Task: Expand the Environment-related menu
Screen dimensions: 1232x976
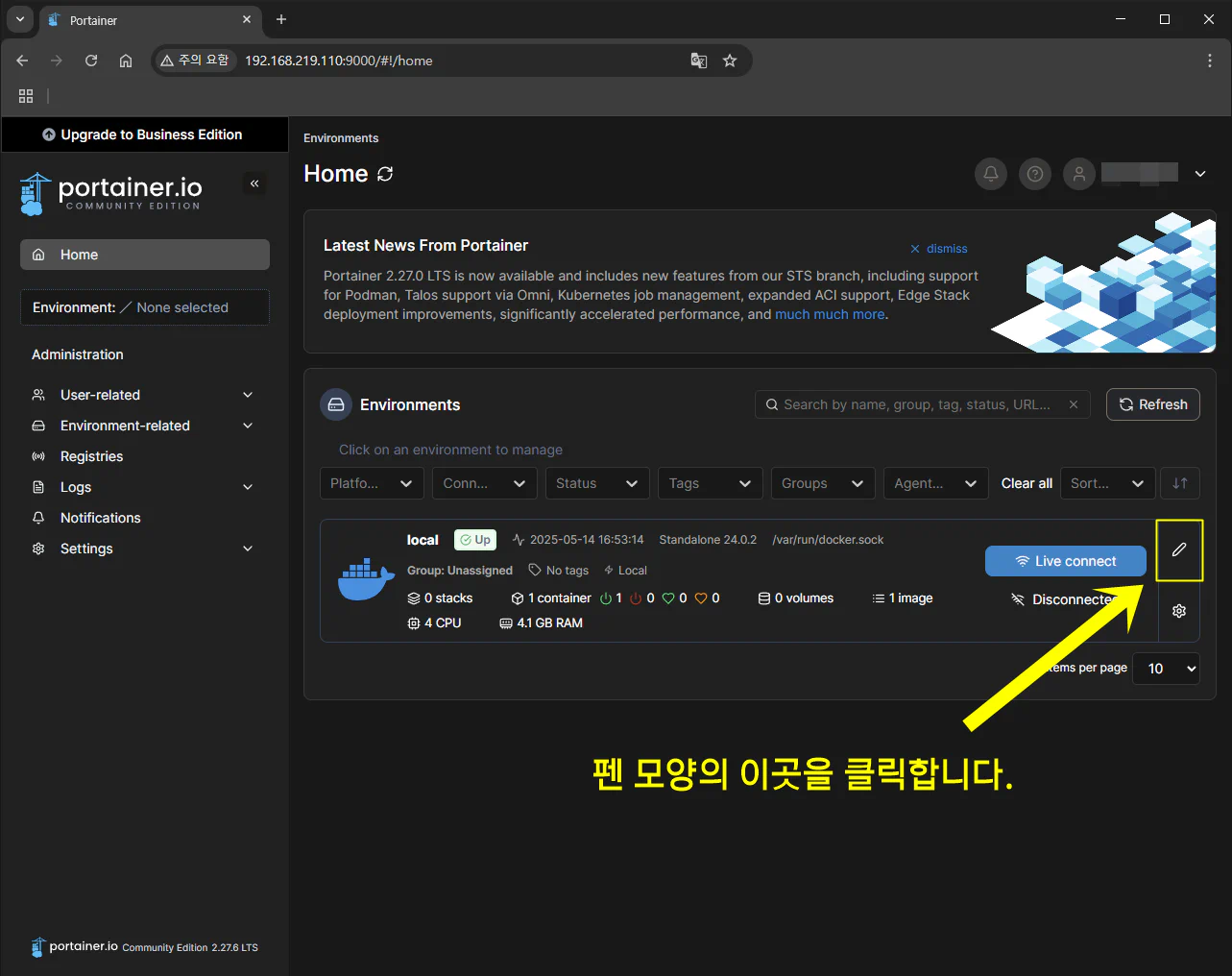Action: click(x=144, y=426)
